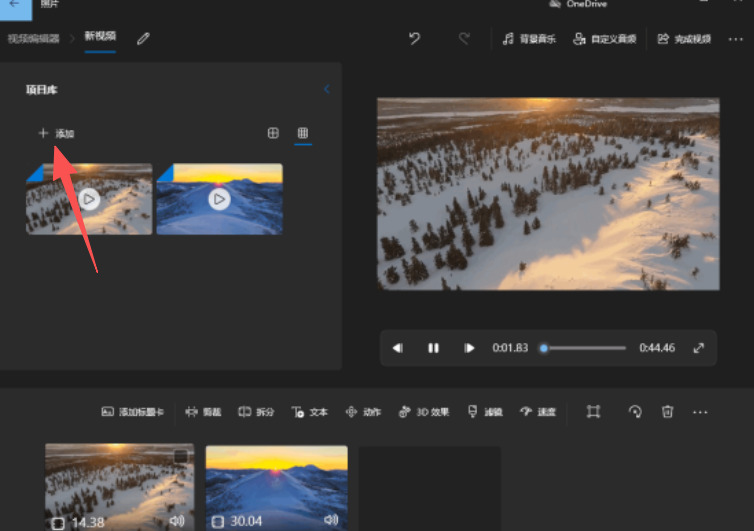This screenshot has width=754, height=531.
Task: Go back using the blue back arrow
Action: (15, 7)
